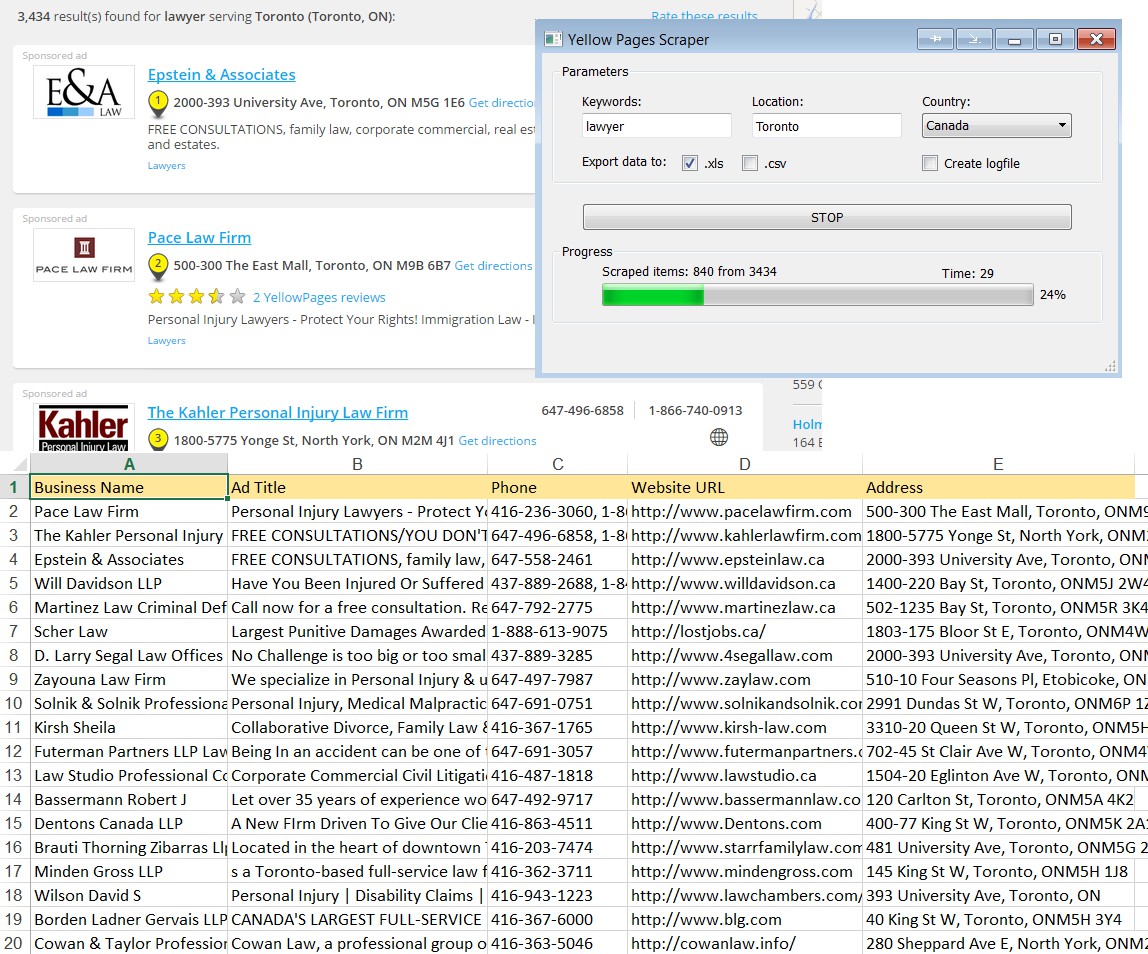Click the Kirsh Sheila cell
The width and height of the screenshot is (1148, 954).
tap(129, 728)
